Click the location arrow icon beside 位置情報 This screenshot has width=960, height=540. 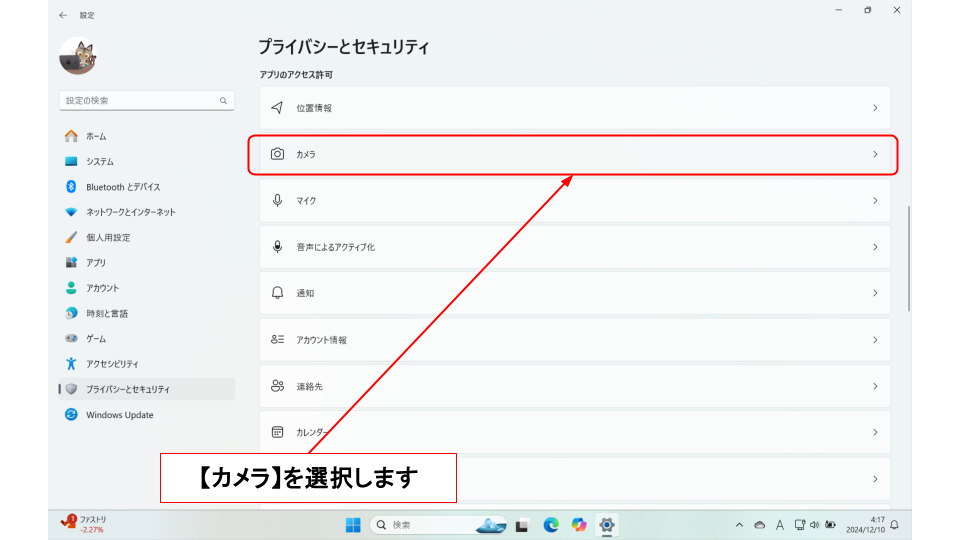pos(277,108)
